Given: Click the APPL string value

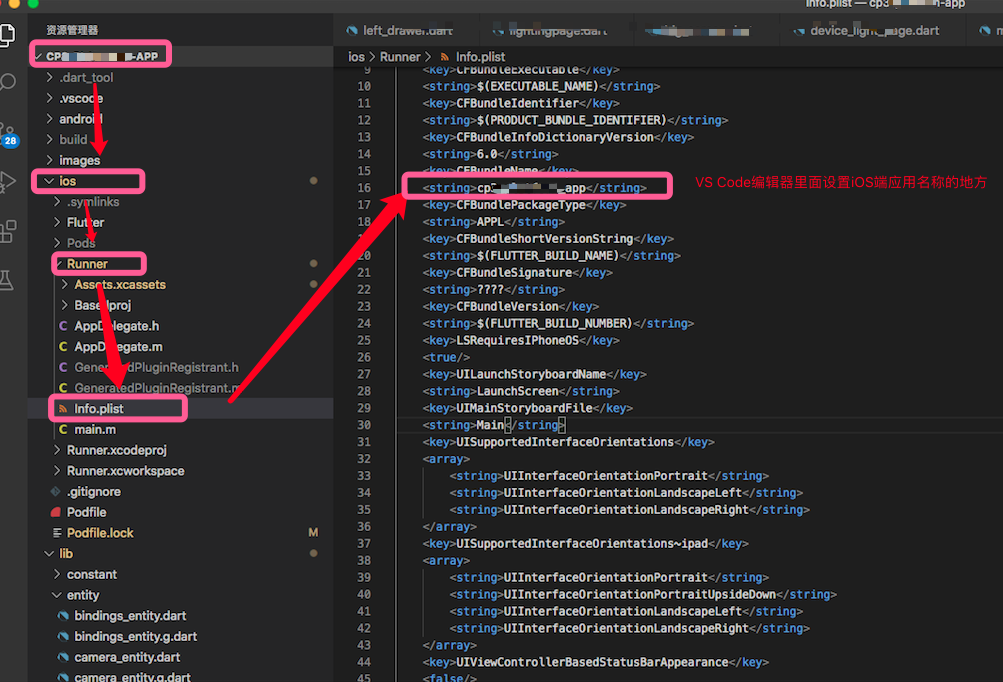Looking at the screenshot, I should [x=491, y=221].
